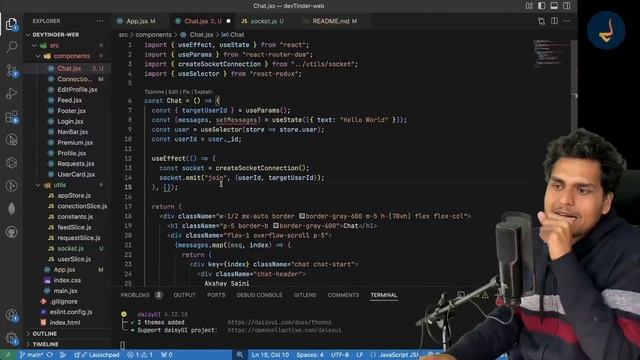Click the ports forwarded status item
The image size is (640, 360).
pyautogui.click(x=167, y=355)
